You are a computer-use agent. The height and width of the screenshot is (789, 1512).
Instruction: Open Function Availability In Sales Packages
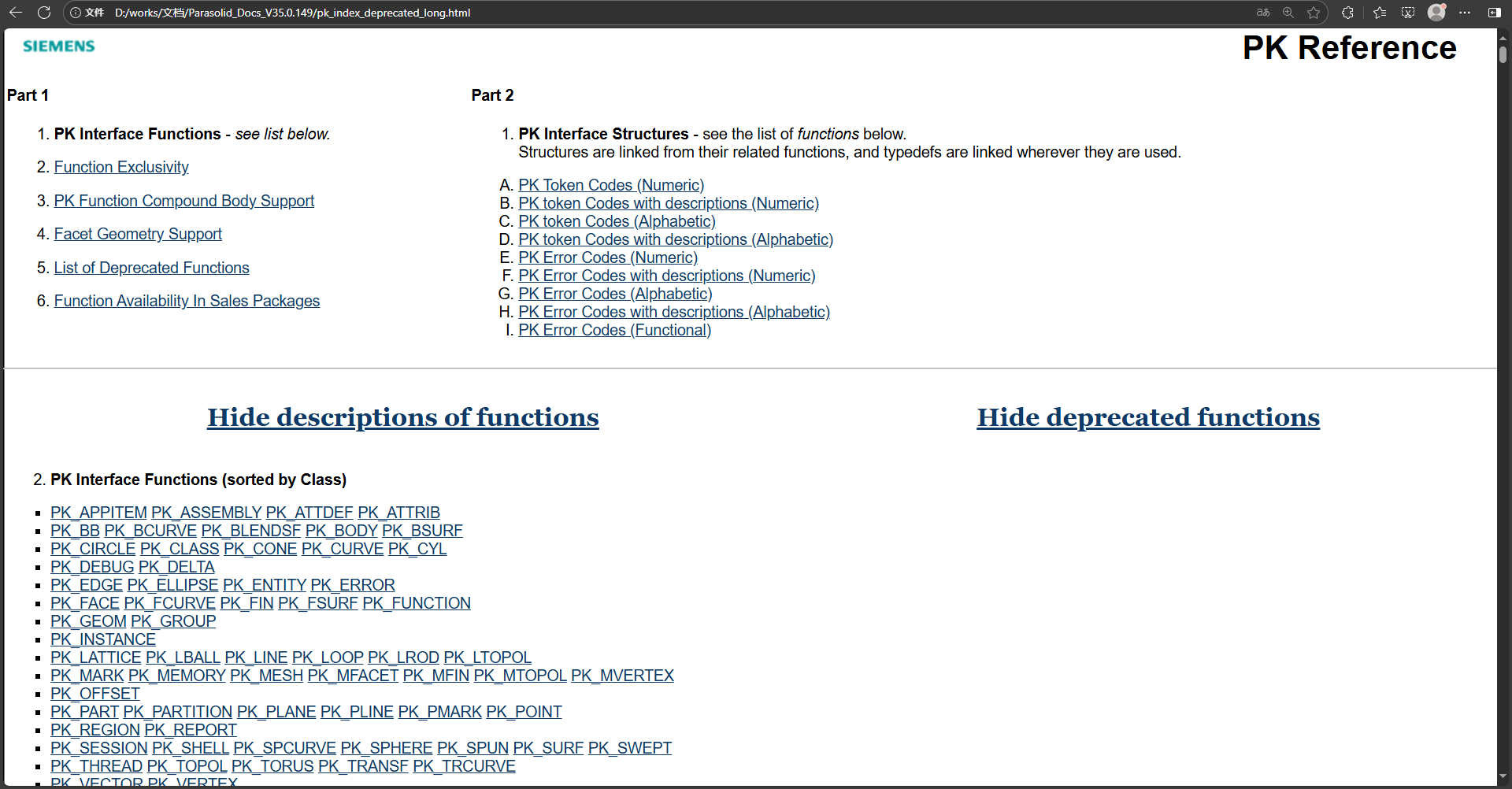[x=187, y=301]
